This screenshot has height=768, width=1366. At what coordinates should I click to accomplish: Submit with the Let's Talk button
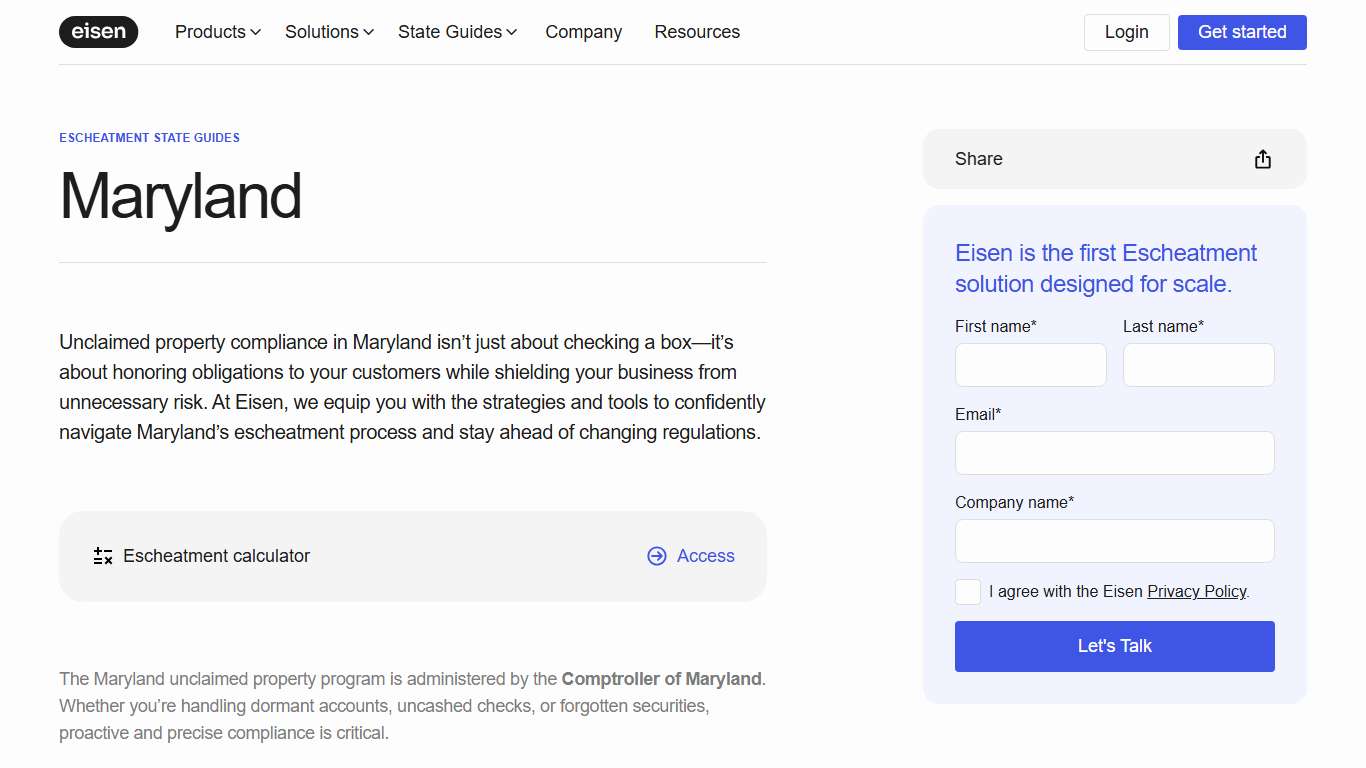tap(1114, 646)
